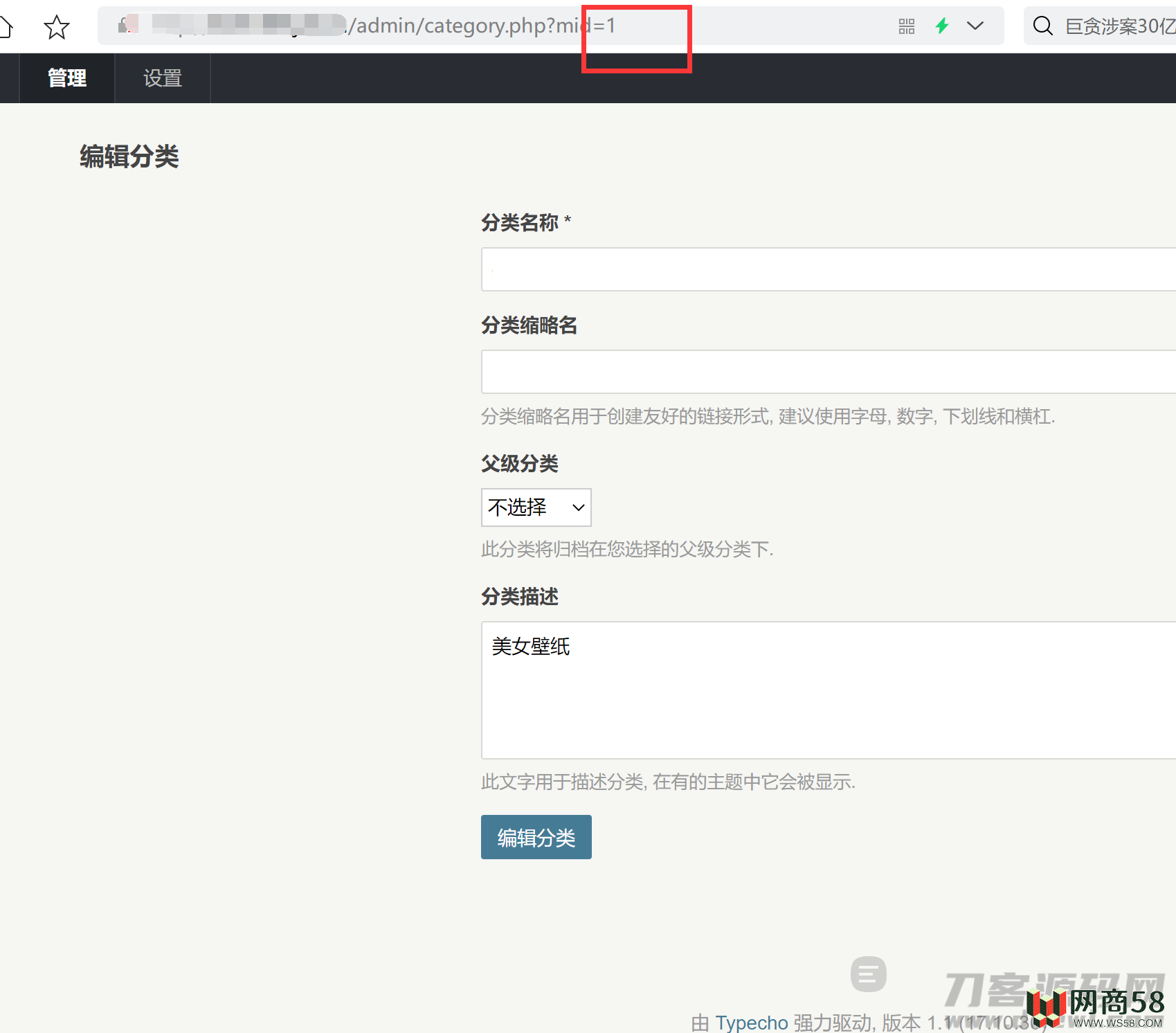Submit with the 编辑分类 button
1176x1033 pixels.
[x=536, y=837]
